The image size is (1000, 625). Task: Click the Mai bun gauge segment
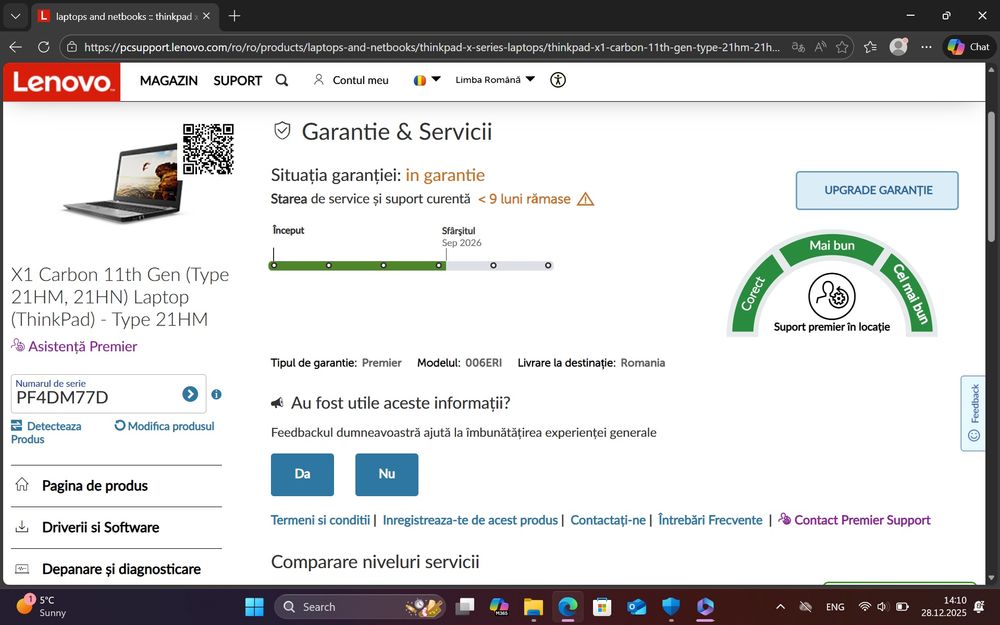pyautogui.click(x=832, y=246)
